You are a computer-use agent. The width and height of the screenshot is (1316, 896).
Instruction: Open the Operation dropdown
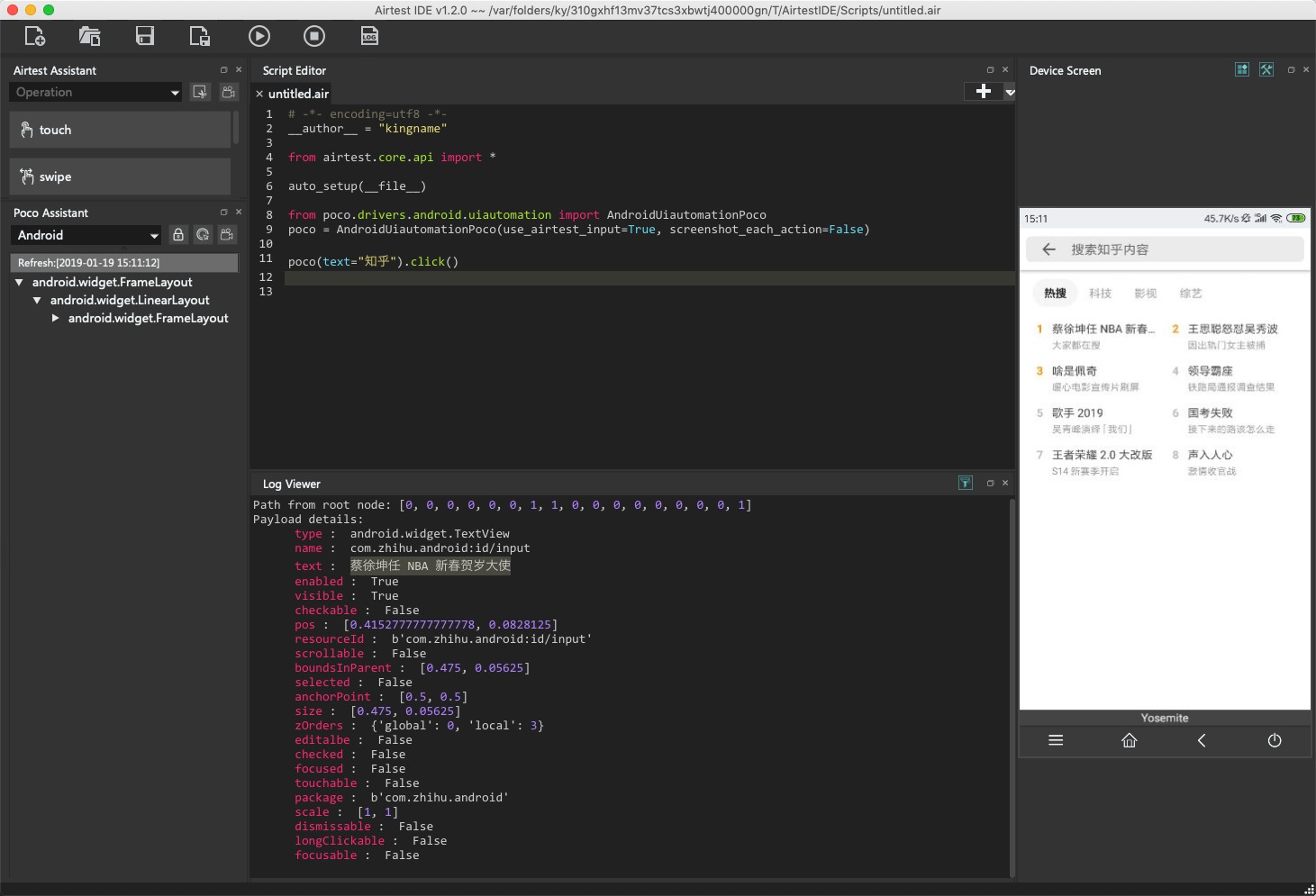95,92
